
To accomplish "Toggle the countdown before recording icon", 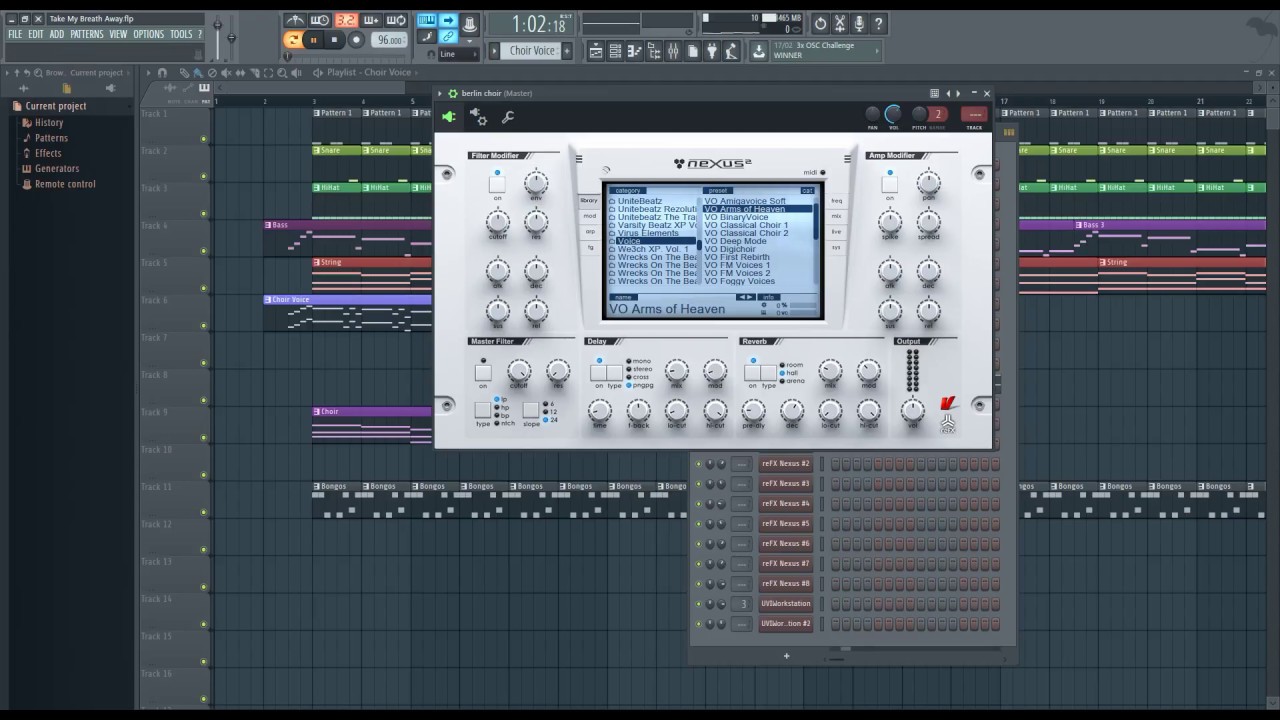I will click(x=346, y=21).
